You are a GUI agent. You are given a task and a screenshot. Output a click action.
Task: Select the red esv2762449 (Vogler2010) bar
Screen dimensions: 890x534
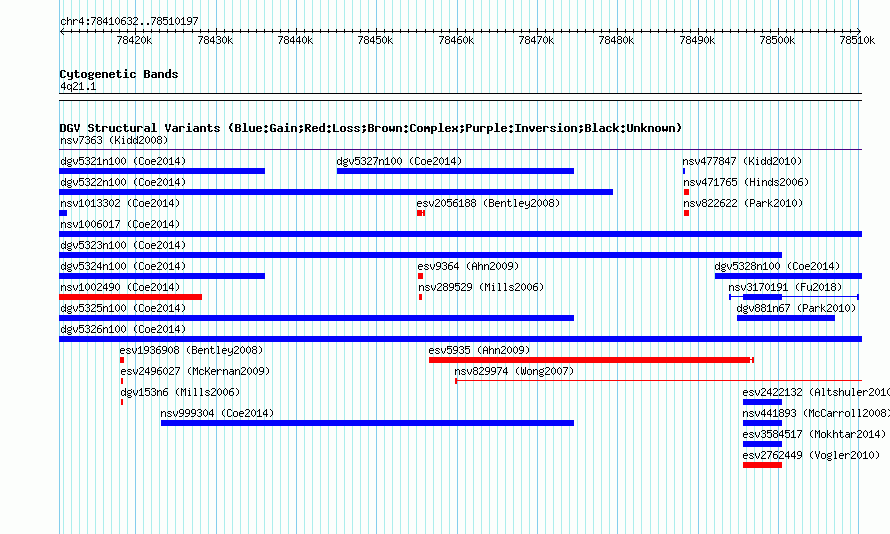coord(762,465)
